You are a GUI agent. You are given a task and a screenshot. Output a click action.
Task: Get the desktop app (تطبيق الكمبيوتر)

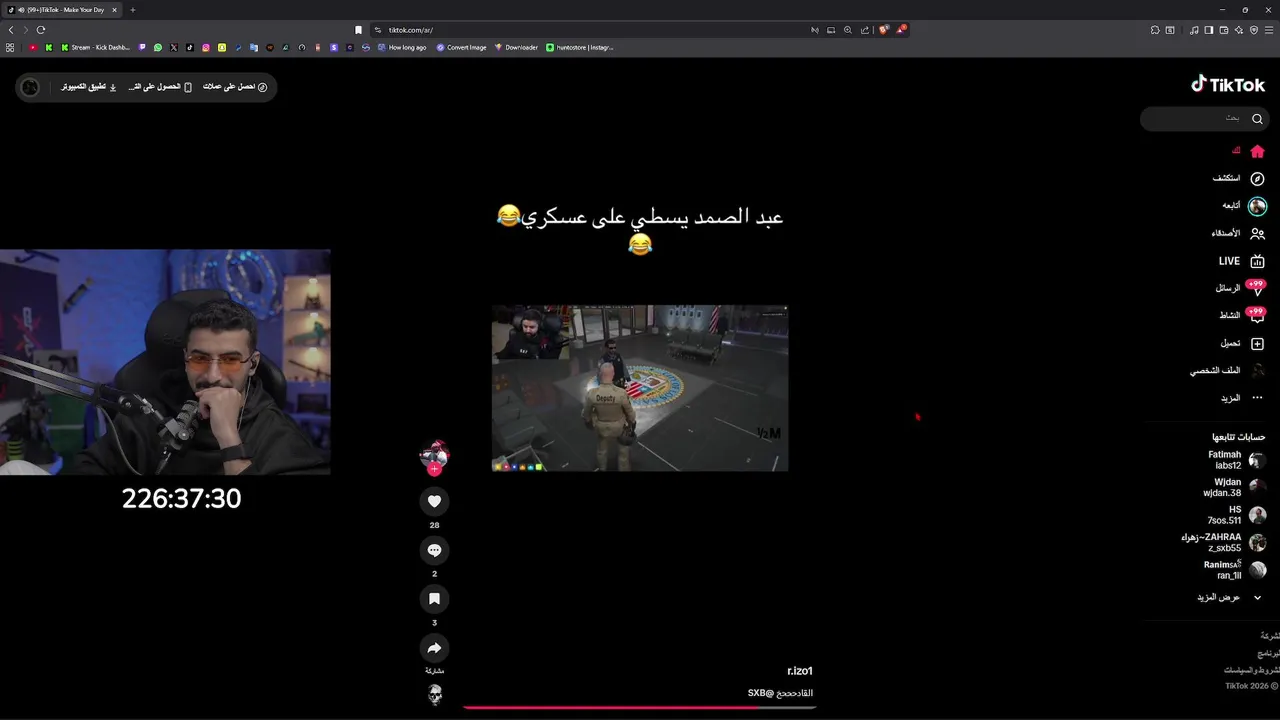pos(88,87)
